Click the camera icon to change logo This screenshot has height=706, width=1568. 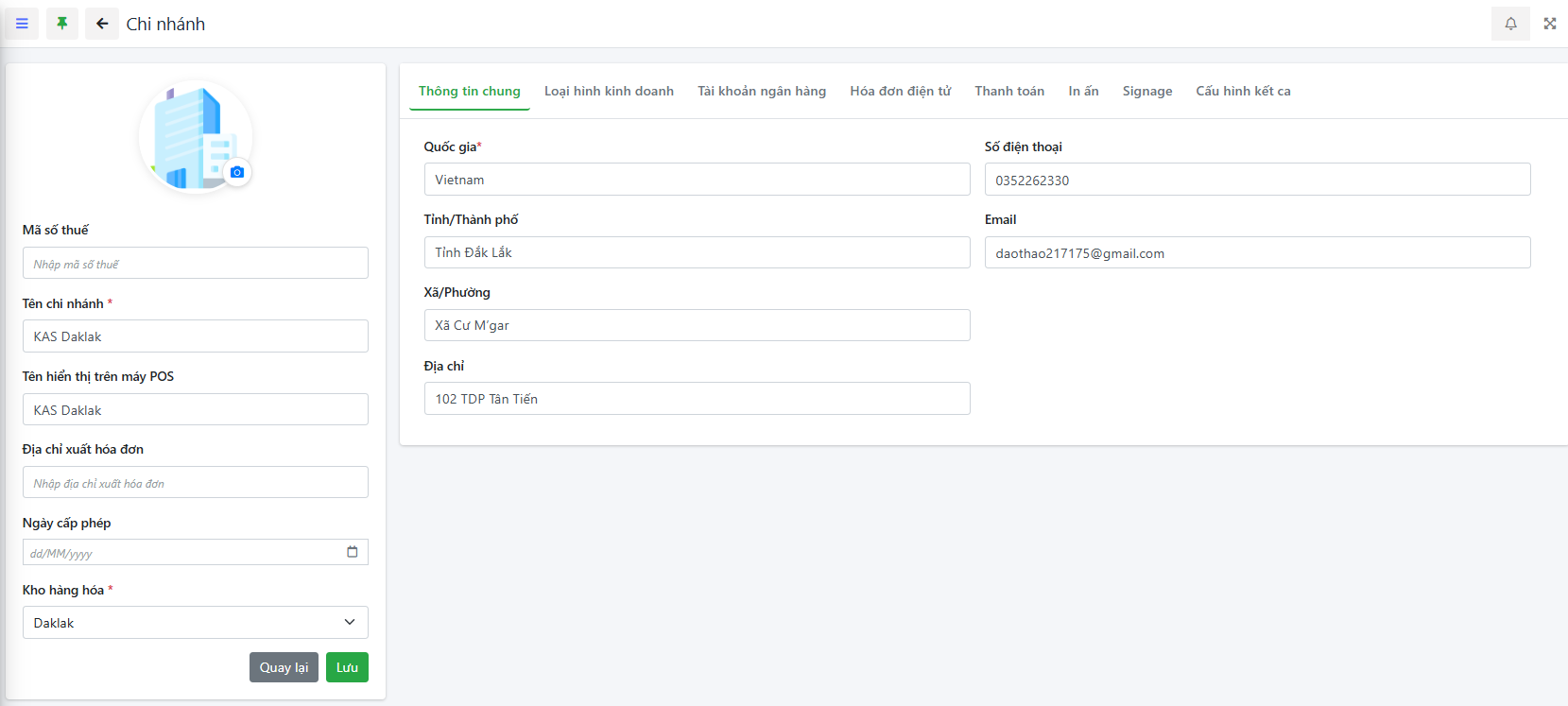[x=237, y=172]
